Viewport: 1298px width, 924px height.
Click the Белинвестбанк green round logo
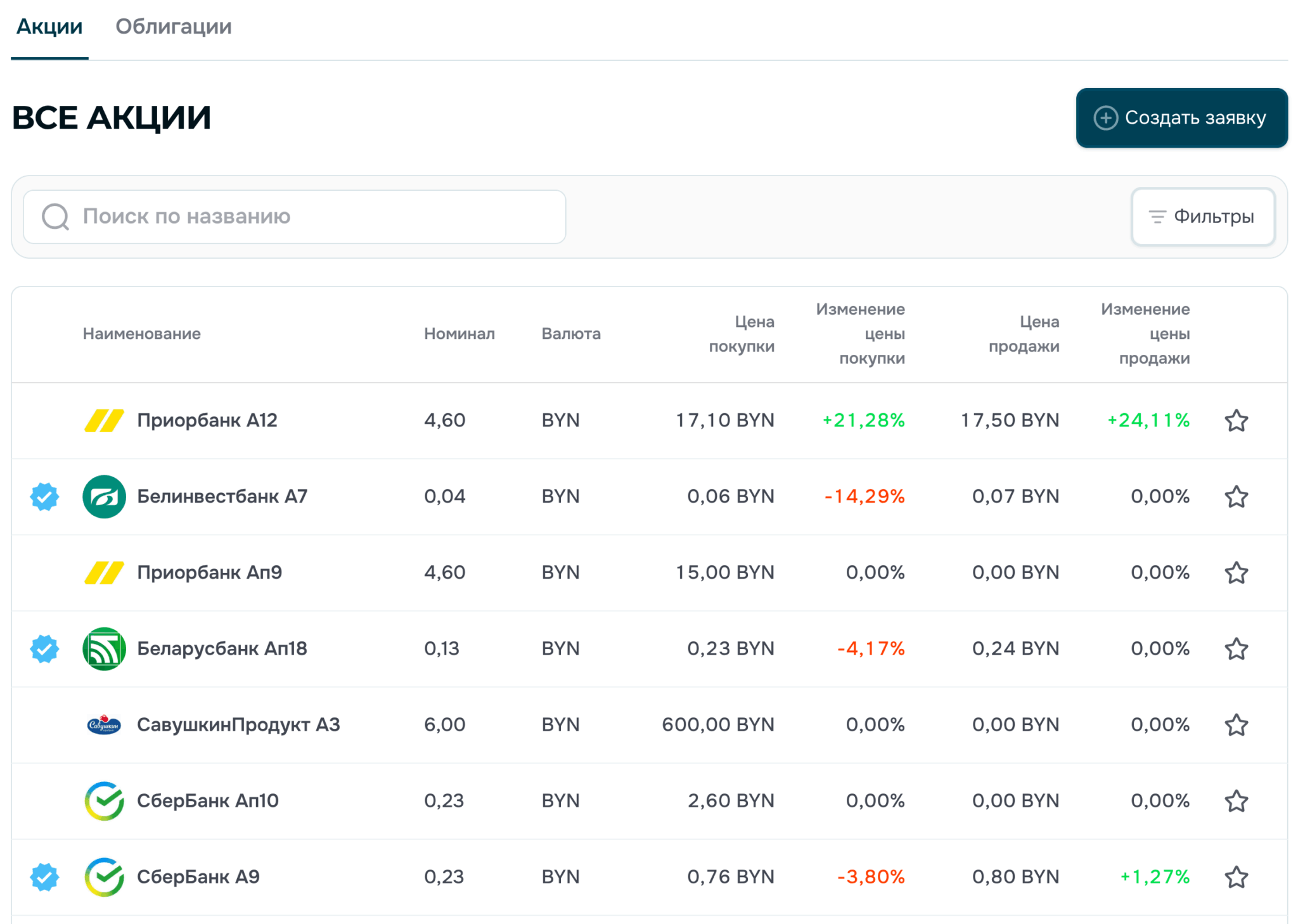click(x=104, y=497)
